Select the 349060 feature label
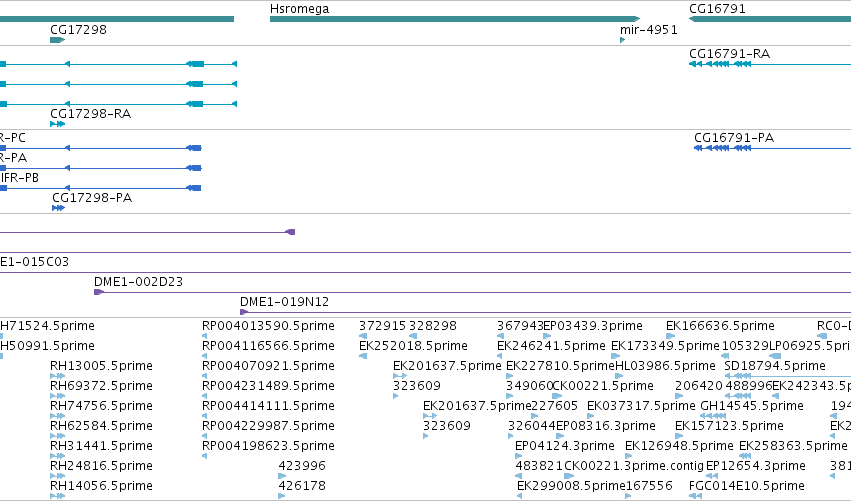 click(x=529, y=386)
